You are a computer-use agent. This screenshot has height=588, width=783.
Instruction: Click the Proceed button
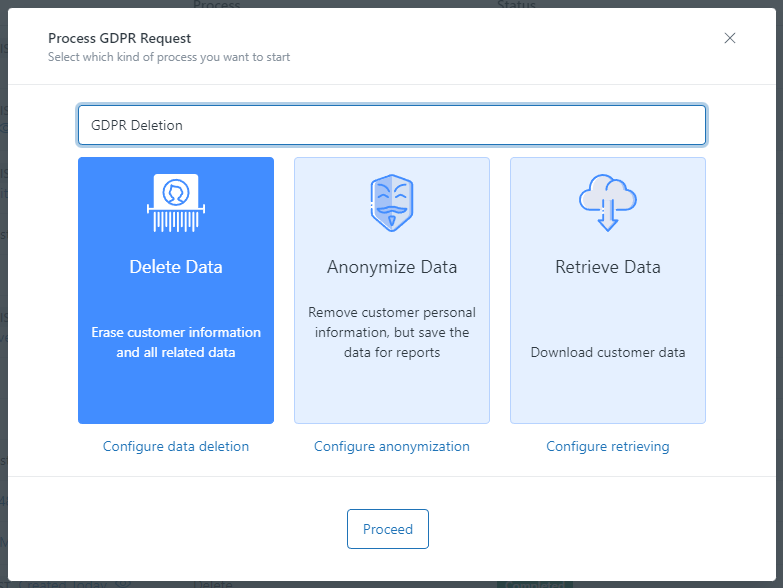[388, 529]
